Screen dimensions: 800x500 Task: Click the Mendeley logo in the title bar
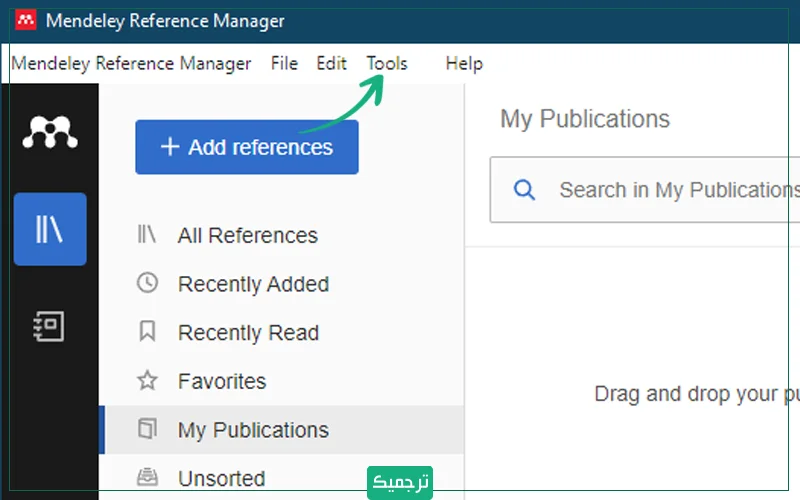26,20
